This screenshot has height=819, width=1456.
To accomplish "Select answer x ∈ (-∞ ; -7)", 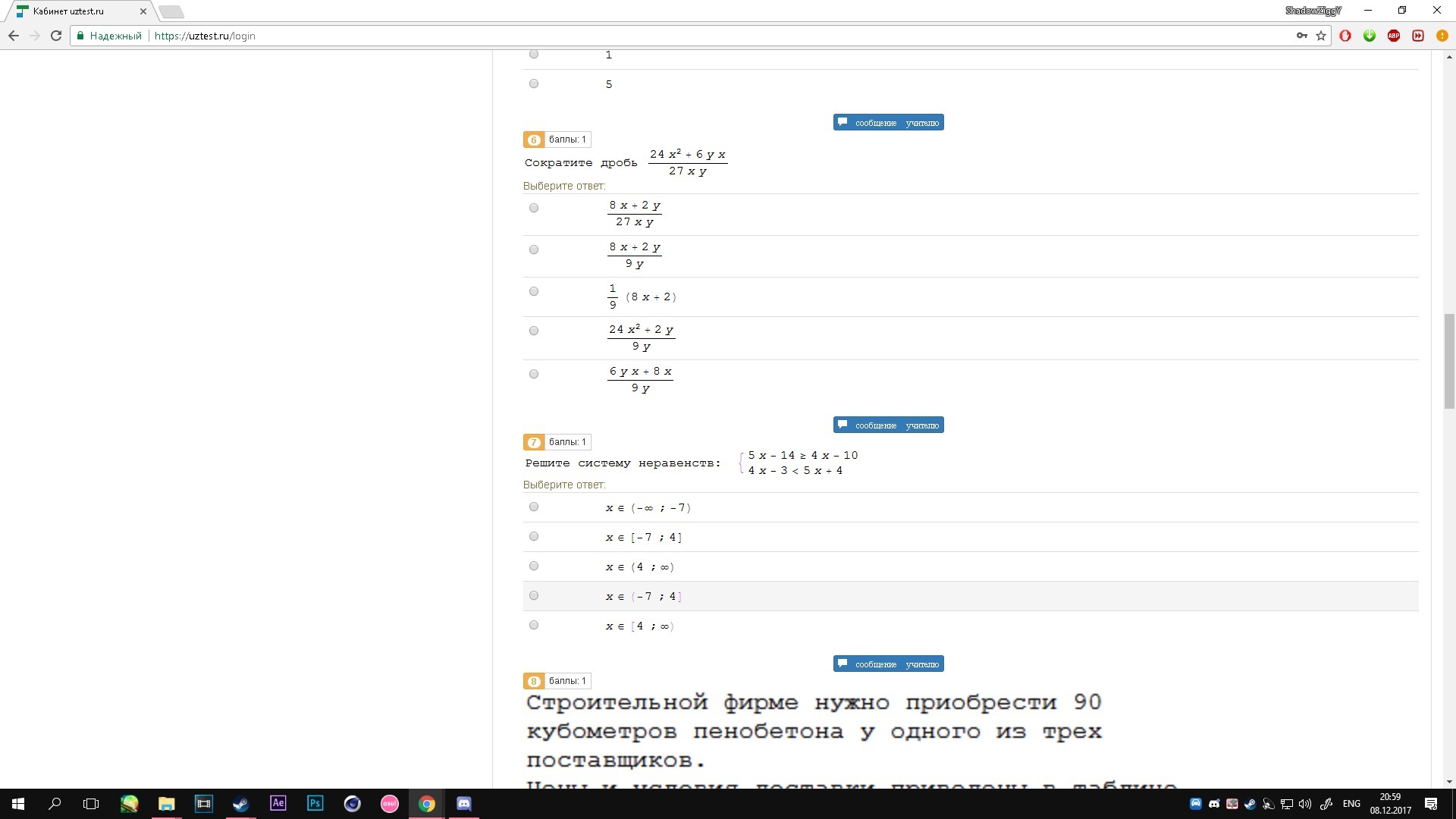I will point(533,507).
